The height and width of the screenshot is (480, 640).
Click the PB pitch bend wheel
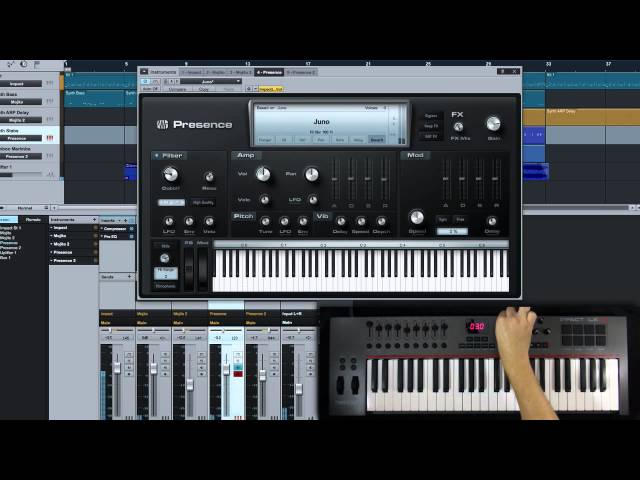coord(189,269)
